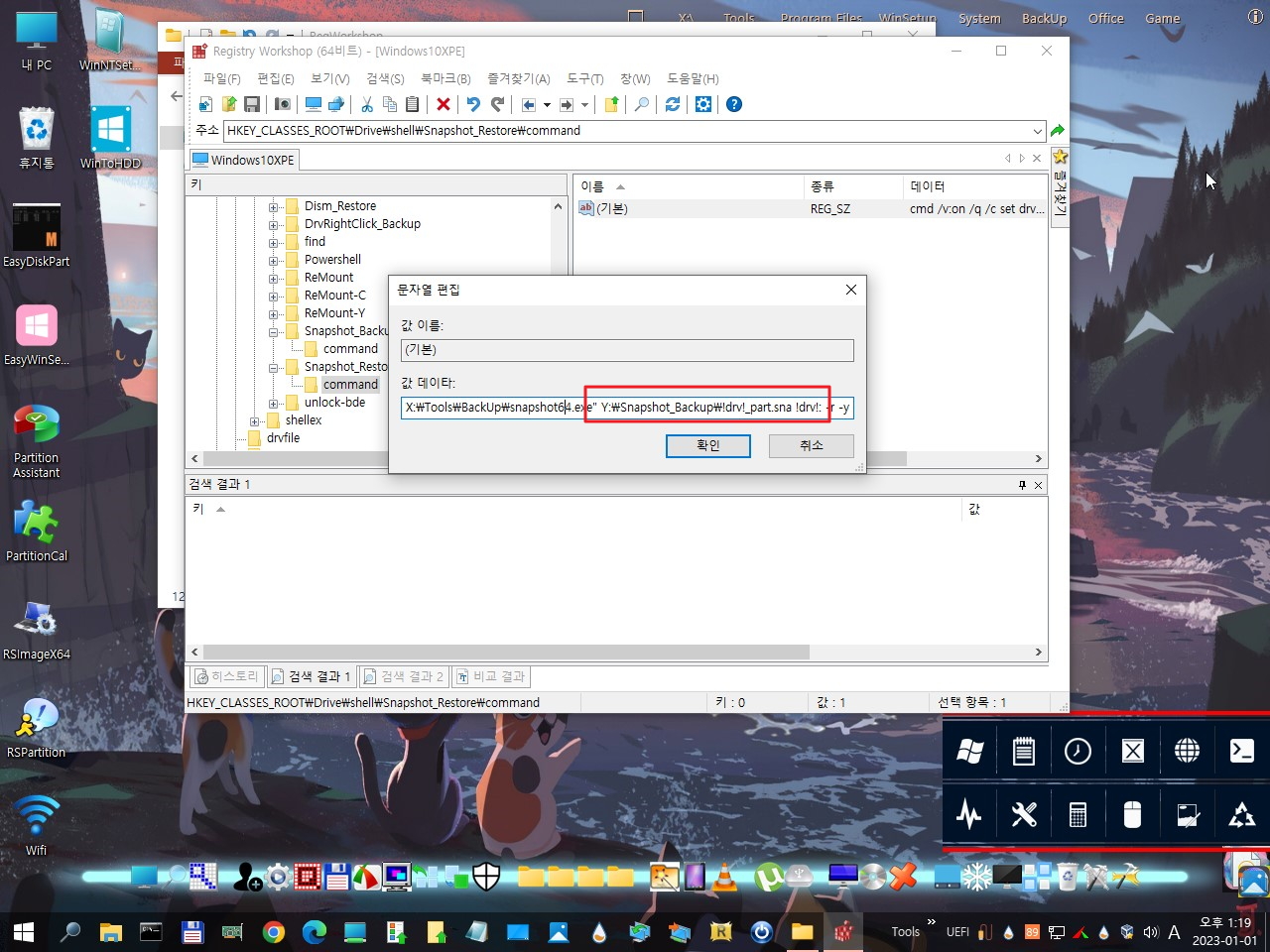Click the calculator icon in the launcher panel
Image resolution: width=1270 pixels, height=952 pixels.
pos(1078,815)
